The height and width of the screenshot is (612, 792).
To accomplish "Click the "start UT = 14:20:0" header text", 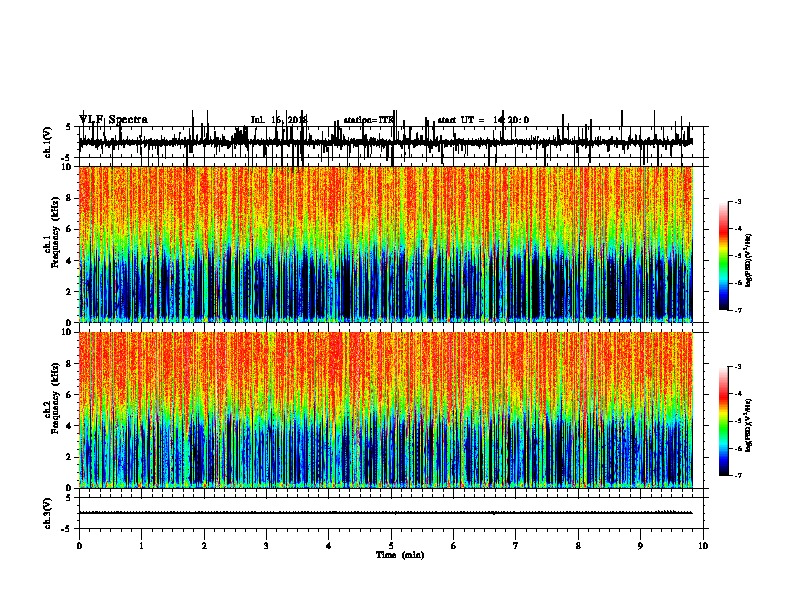I will click(483, 120).
